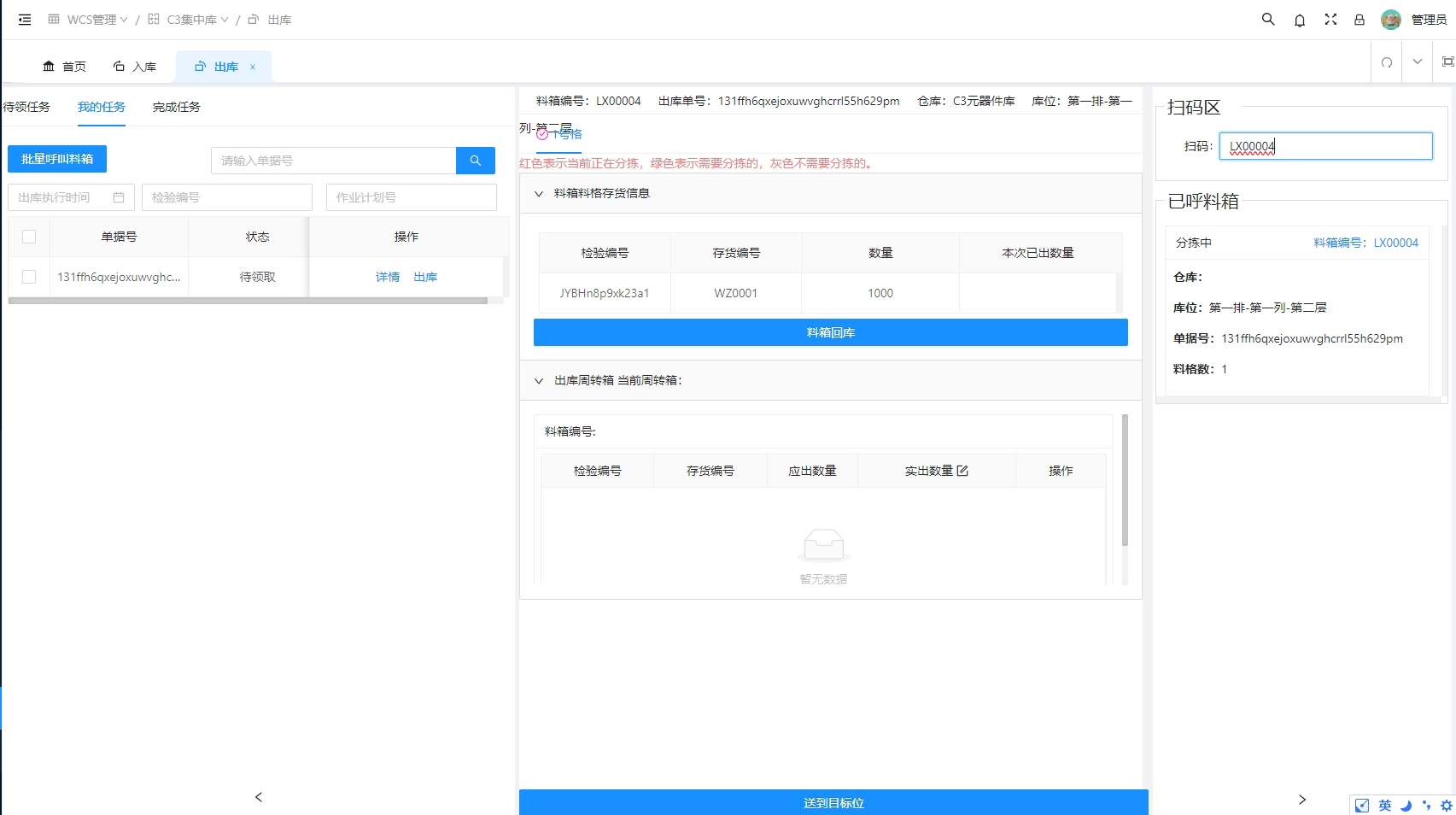Toggle the select-all header checkbox

pos(29,237)
